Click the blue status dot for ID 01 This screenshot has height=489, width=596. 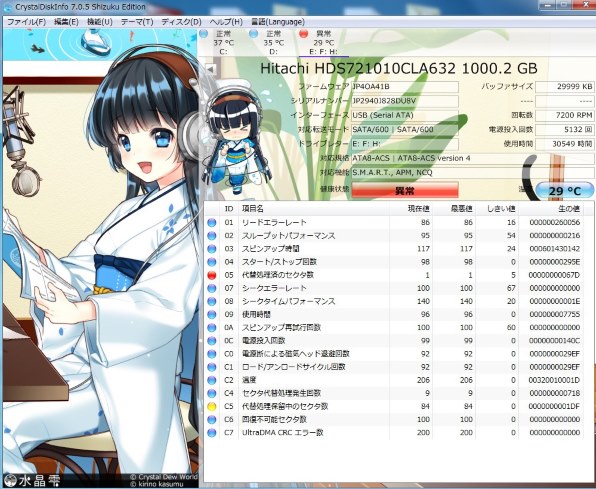click(x=212, y=222)
